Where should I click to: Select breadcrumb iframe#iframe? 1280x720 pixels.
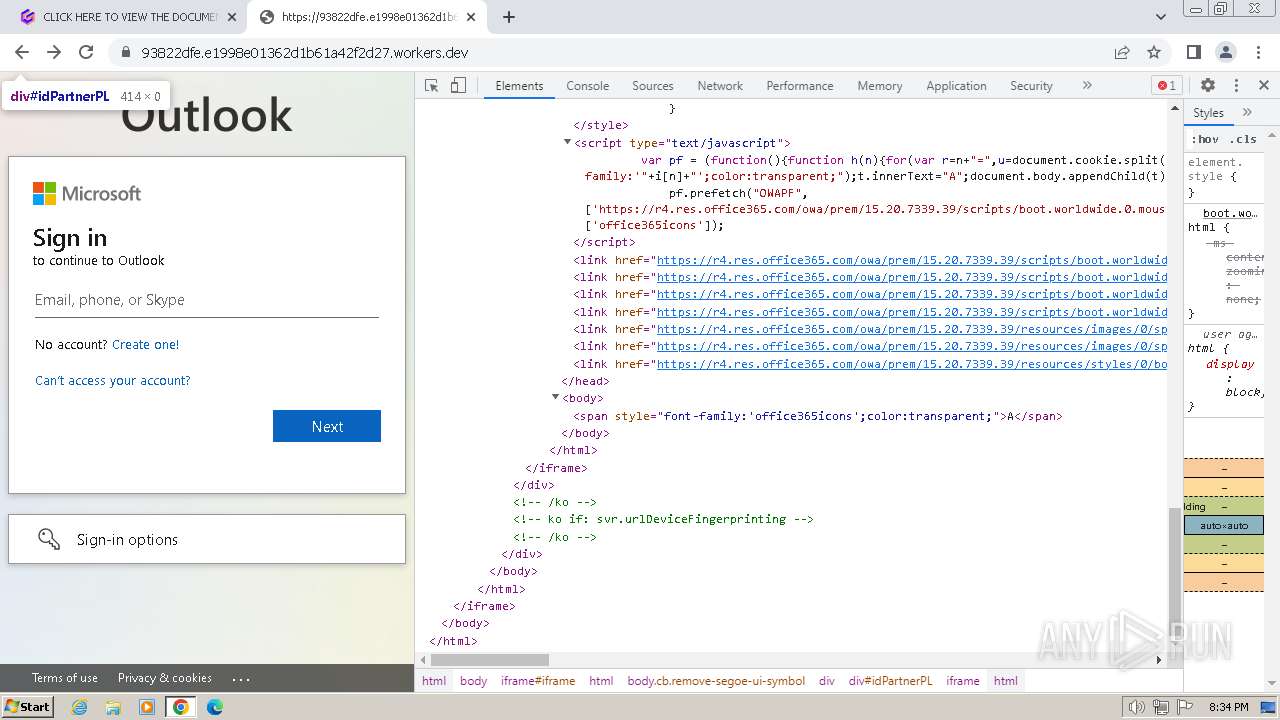[538, 681]
